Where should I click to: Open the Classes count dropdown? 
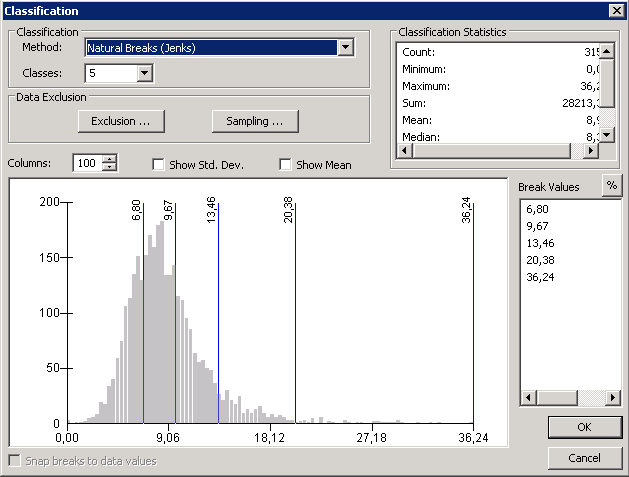point(144,73)
